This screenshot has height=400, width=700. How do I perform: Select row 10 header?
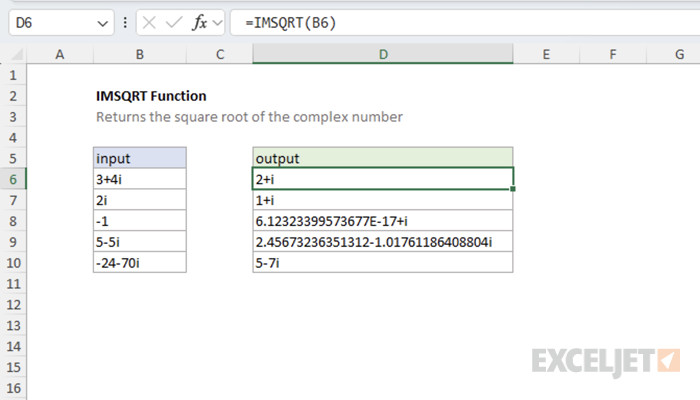(x=13, y=262)
